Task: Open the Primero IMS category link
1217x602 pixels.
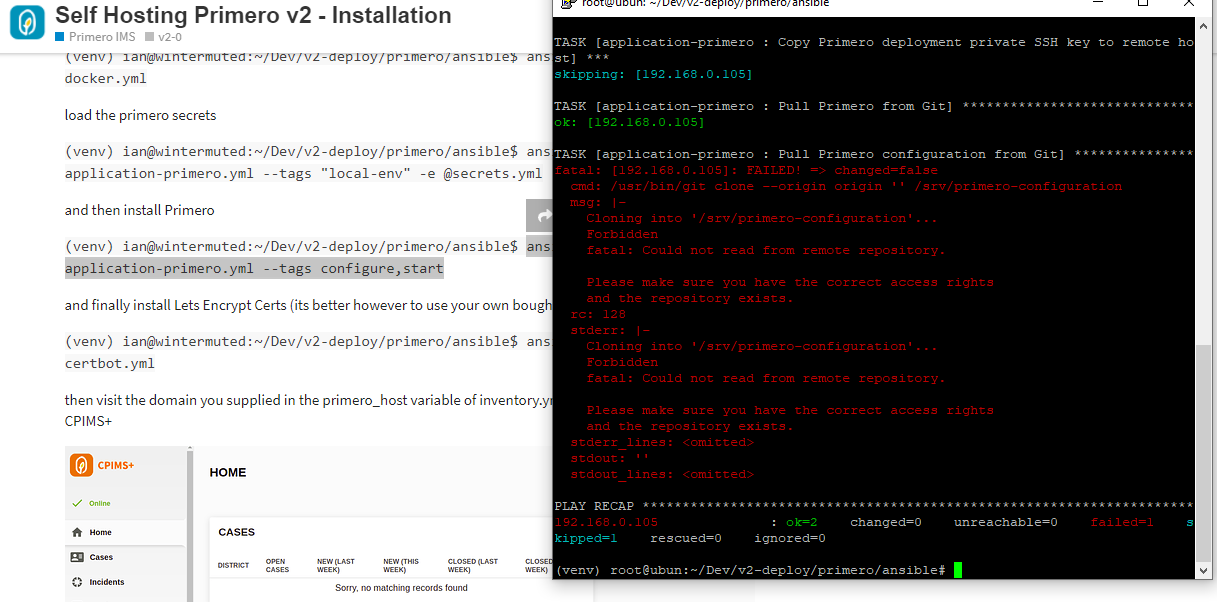Action: click(96, 37)
